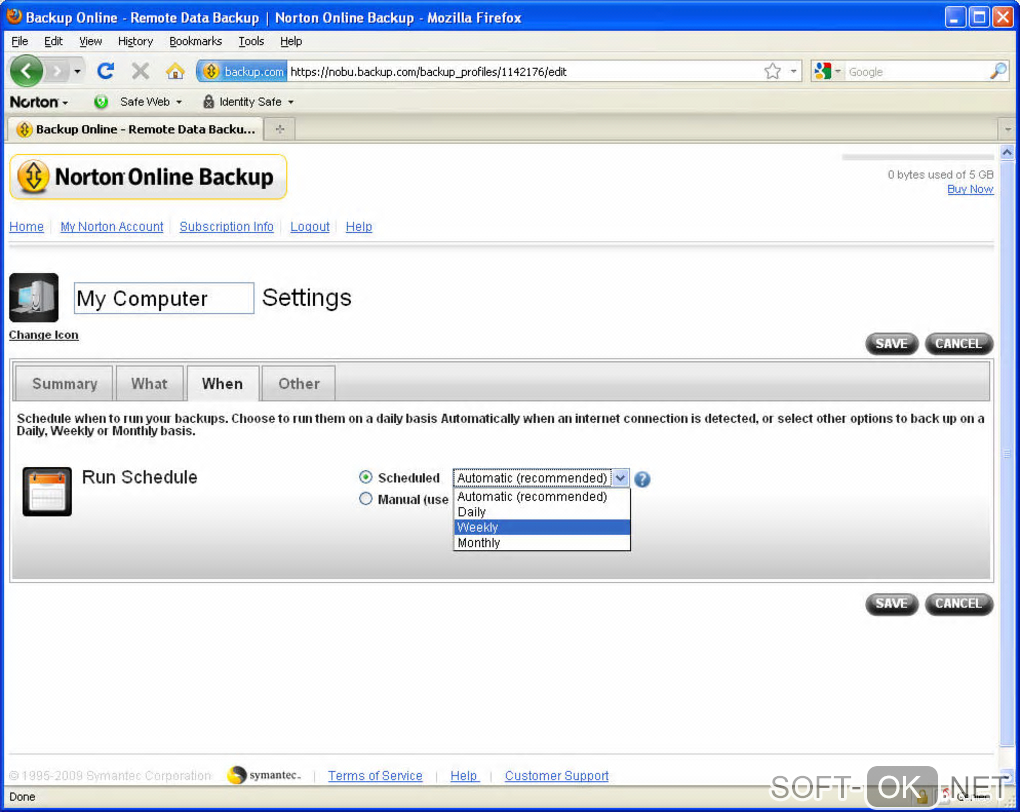Viewport: 1020px width, 812px height.
Task: Open a new tab with plus button
Action: pos(280,129)
